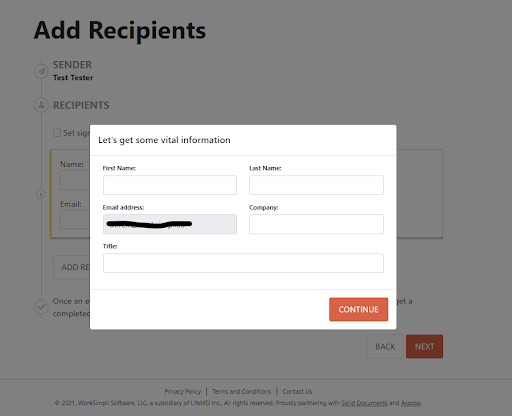The image size is (512, 416).
Task: Click the recipient Name field behind dialog
Action: (x=75, y=180)
